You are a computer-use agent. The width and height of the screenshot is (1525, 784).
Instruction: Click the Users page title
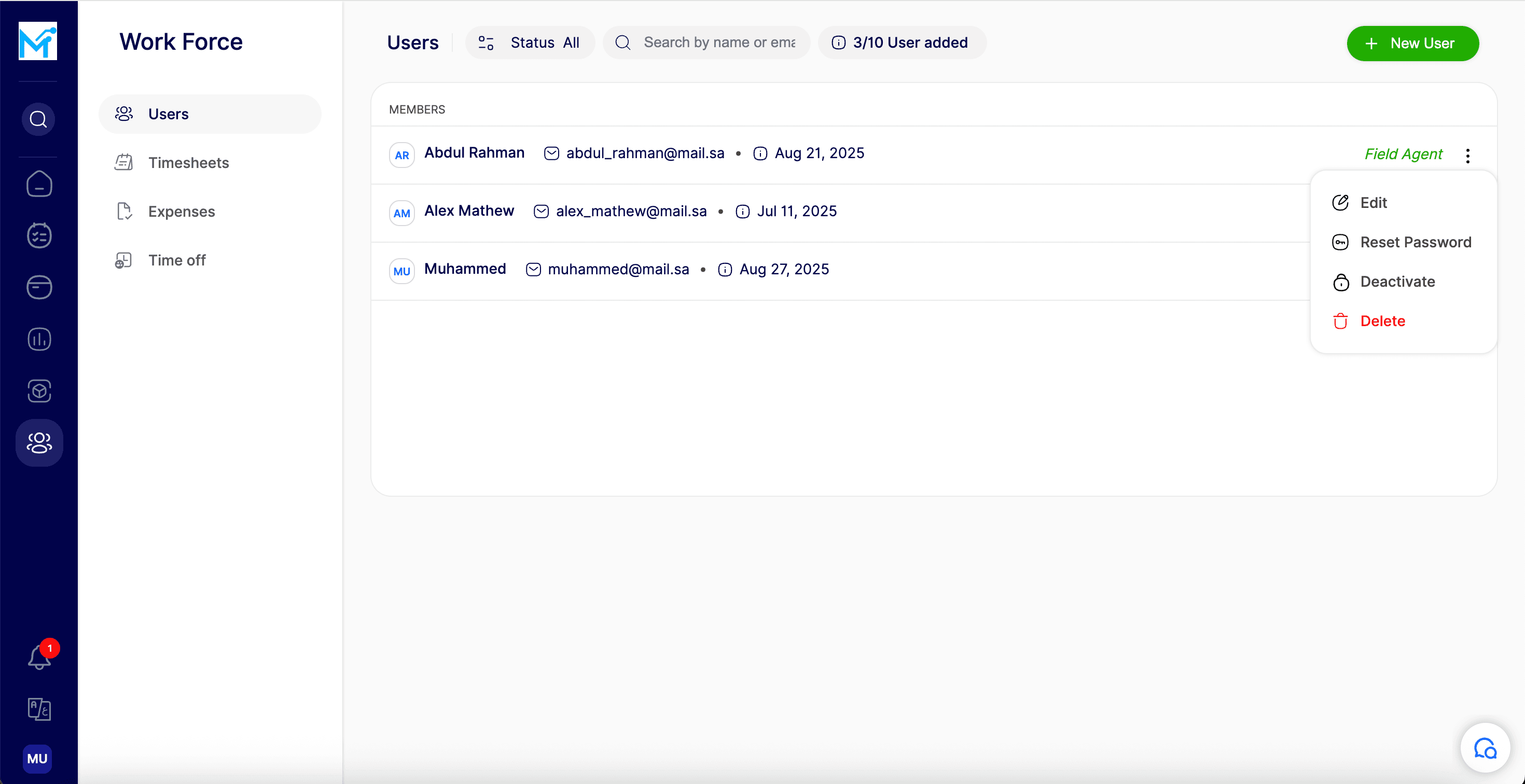click(x=412, y=43)
